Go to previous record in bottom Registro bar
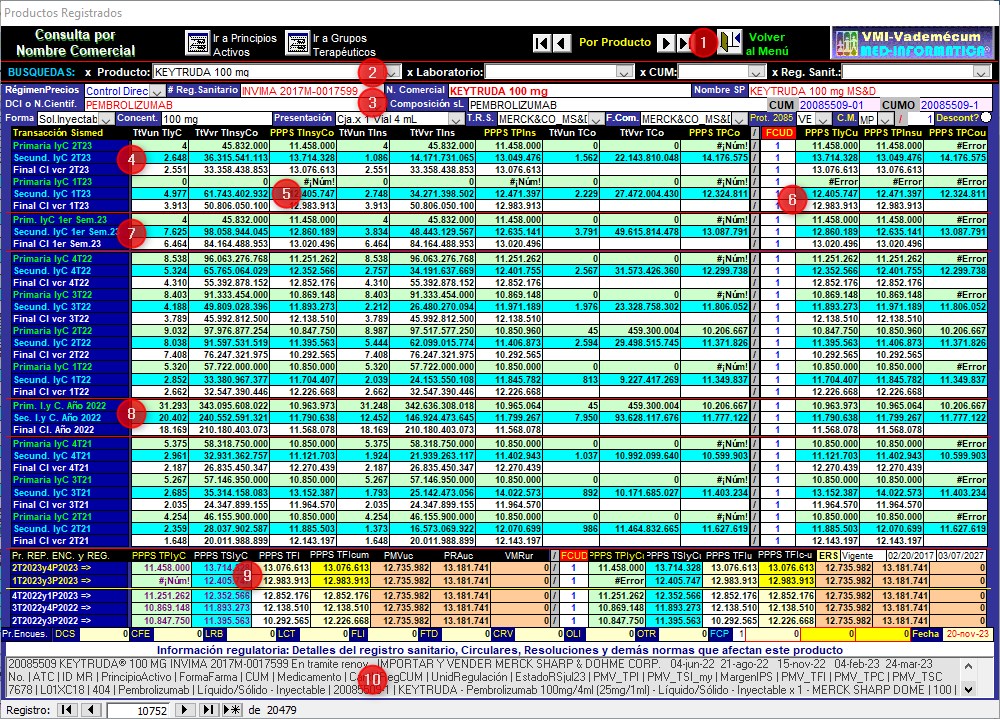 [x=91, y=709]
